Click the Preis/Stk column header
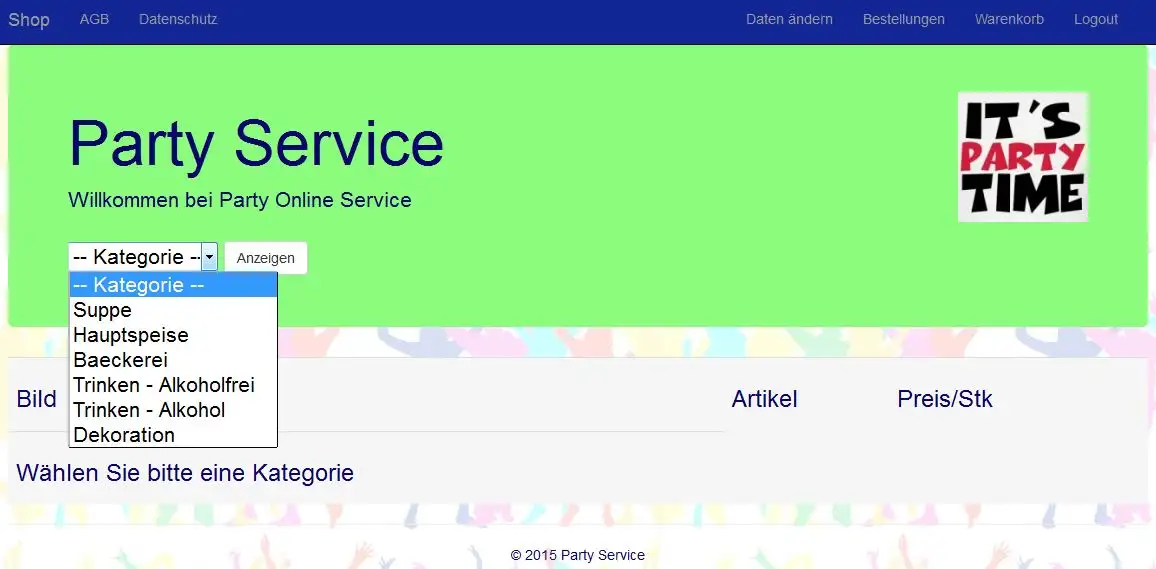Viewport: 1156px width, 569px height. point(945,399)
